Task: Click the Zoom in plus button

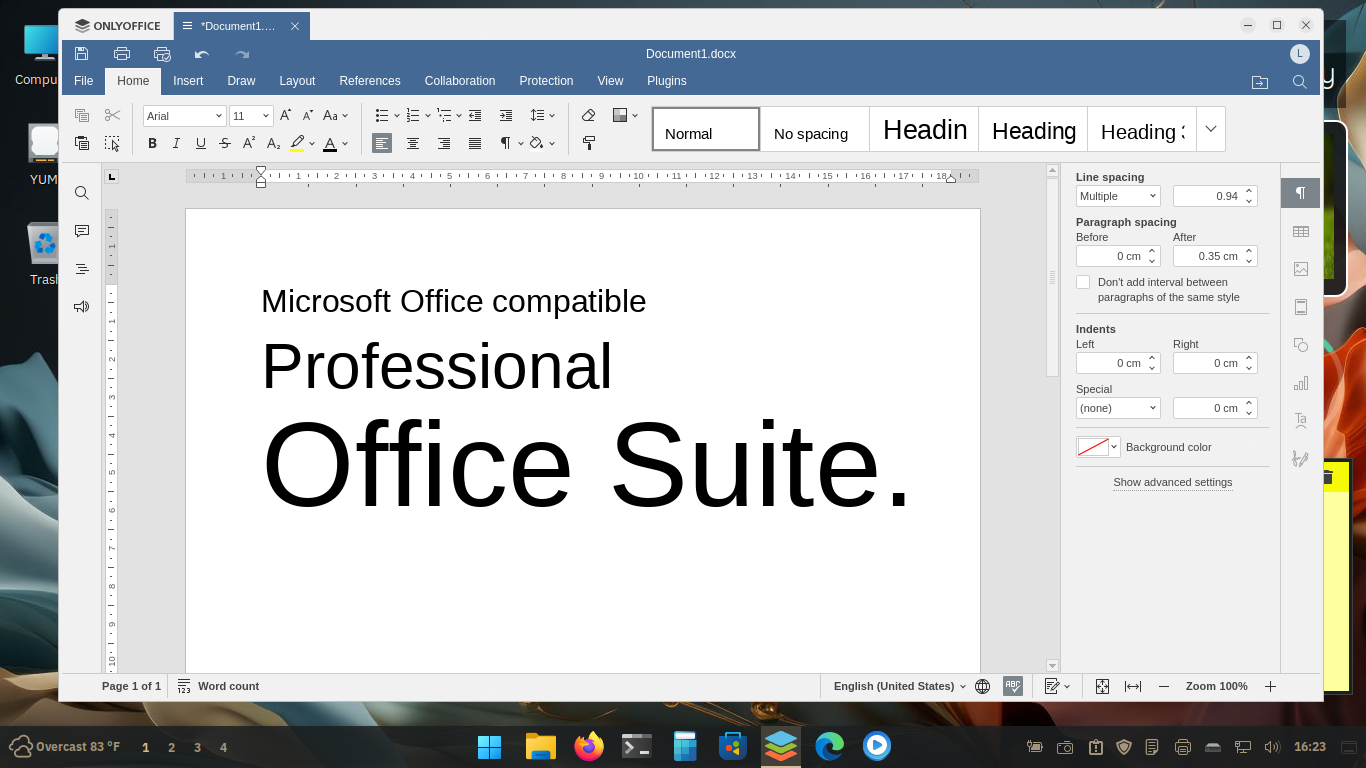Action: coord(1270,686)
